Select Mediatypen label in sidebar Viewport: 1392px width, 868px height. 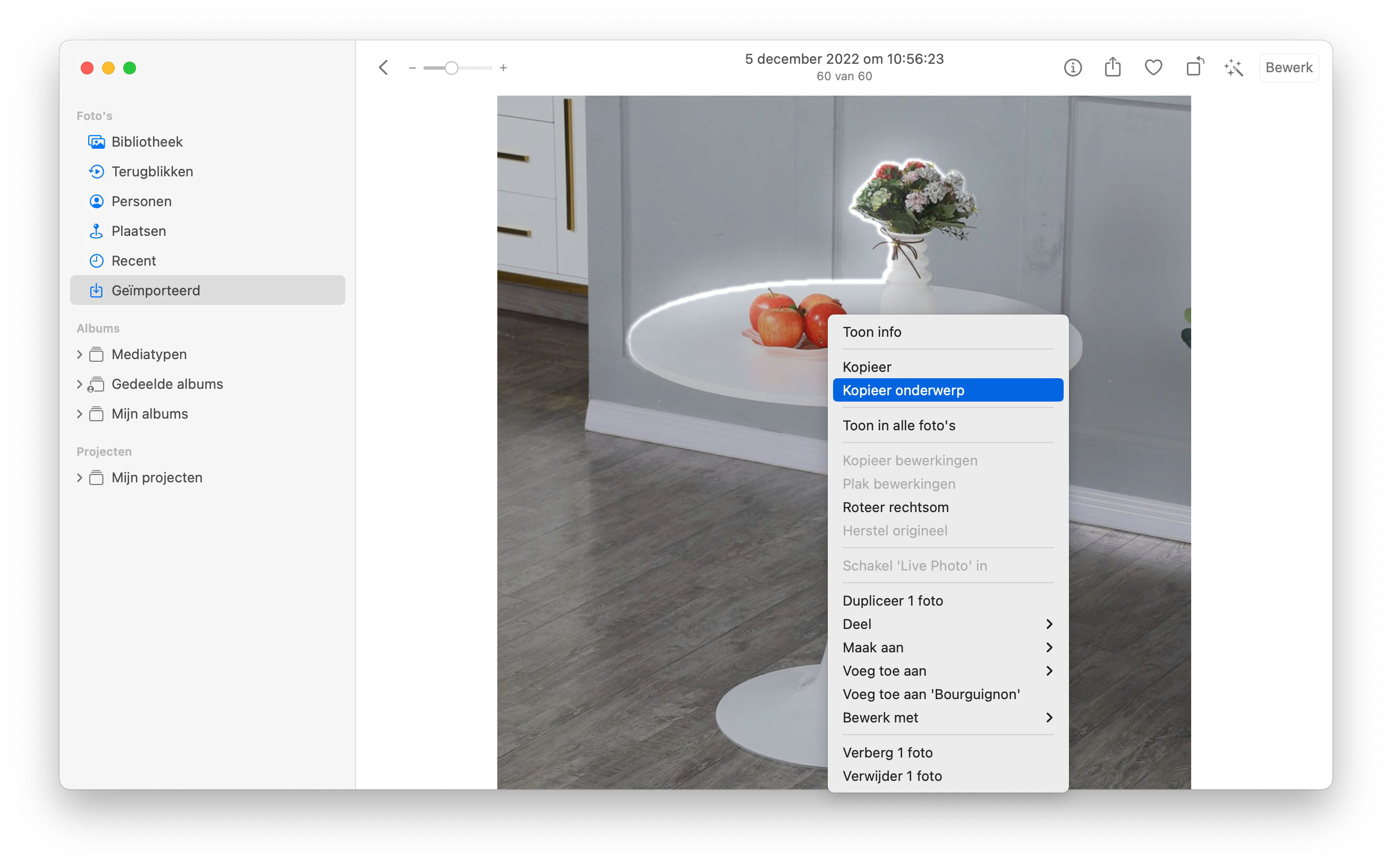point(149,355)
